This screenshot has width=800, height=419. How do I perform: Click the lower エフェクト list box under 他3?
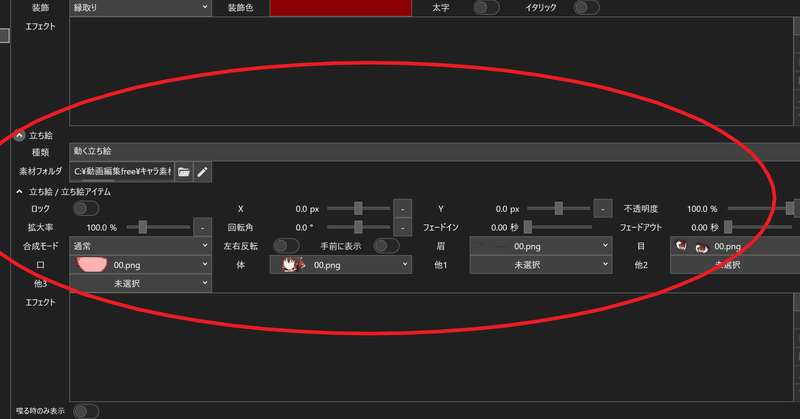pos(431,347)
